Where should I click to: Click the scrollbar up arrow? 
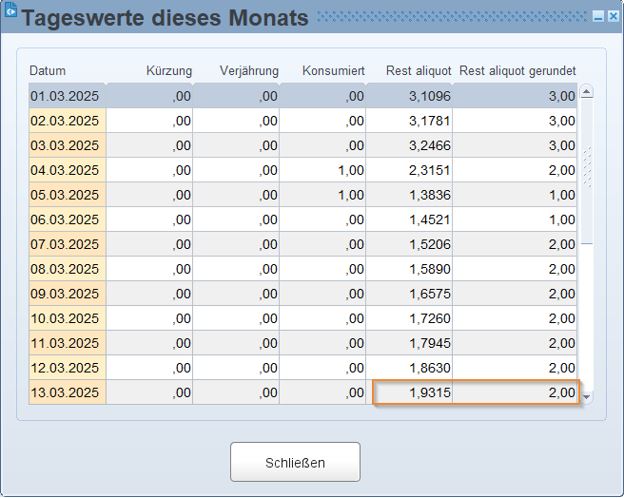click(587, 92)
